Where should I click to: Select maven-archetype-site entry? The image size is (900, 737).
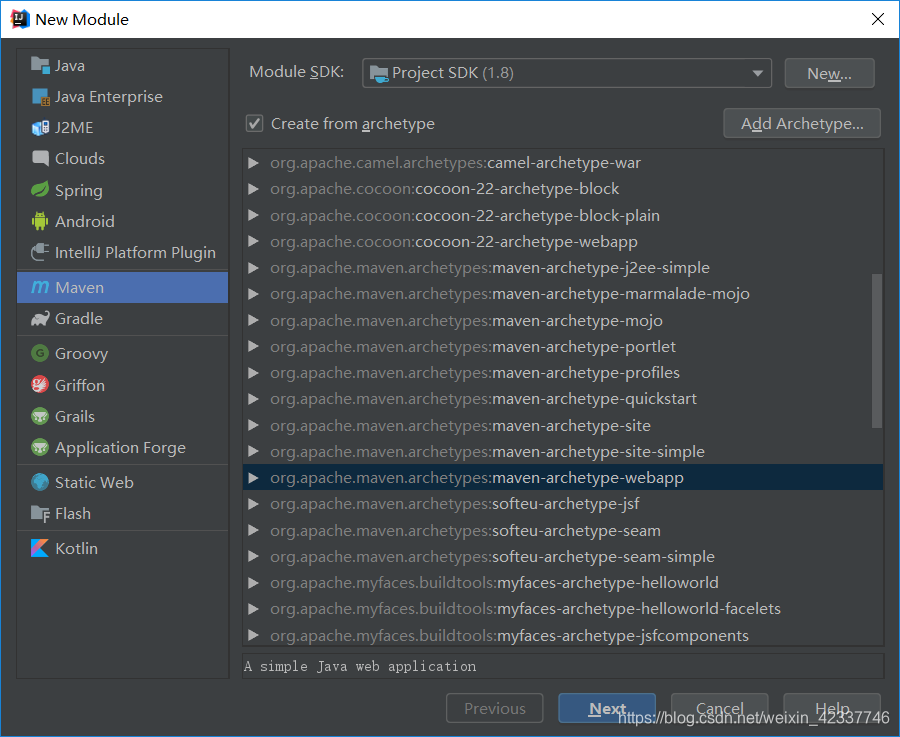562,425
